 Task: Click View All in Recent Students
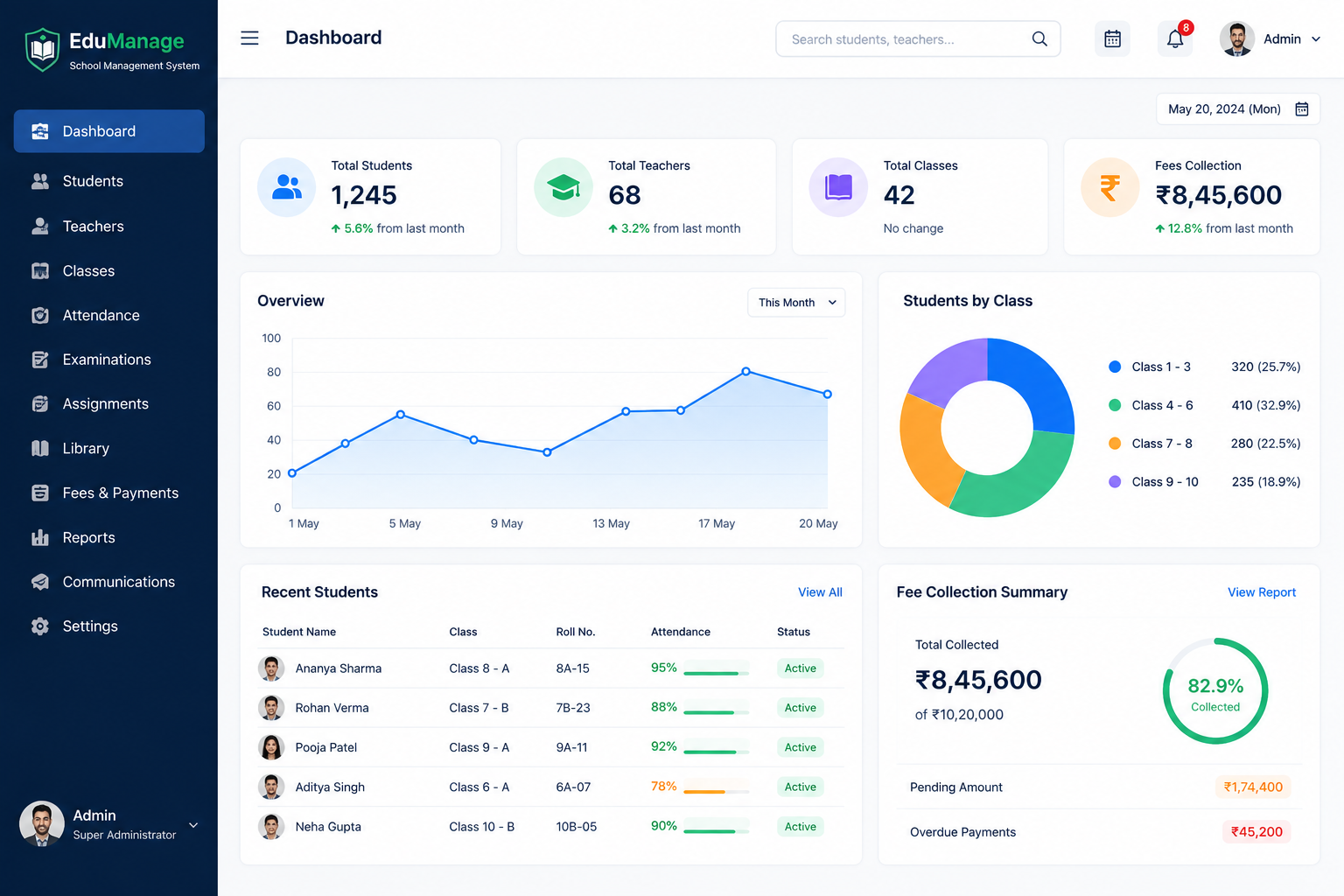coord(820,592)
